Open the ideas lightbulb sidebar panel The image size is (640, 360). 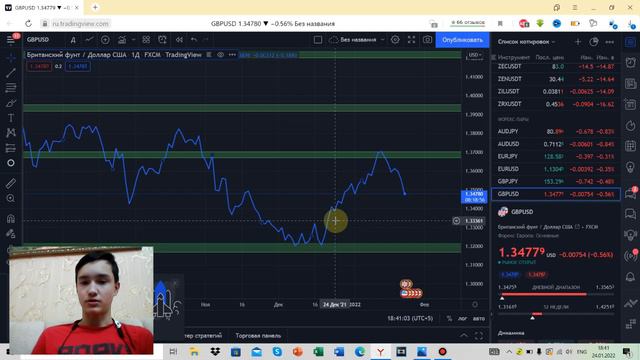coord(631,167)
